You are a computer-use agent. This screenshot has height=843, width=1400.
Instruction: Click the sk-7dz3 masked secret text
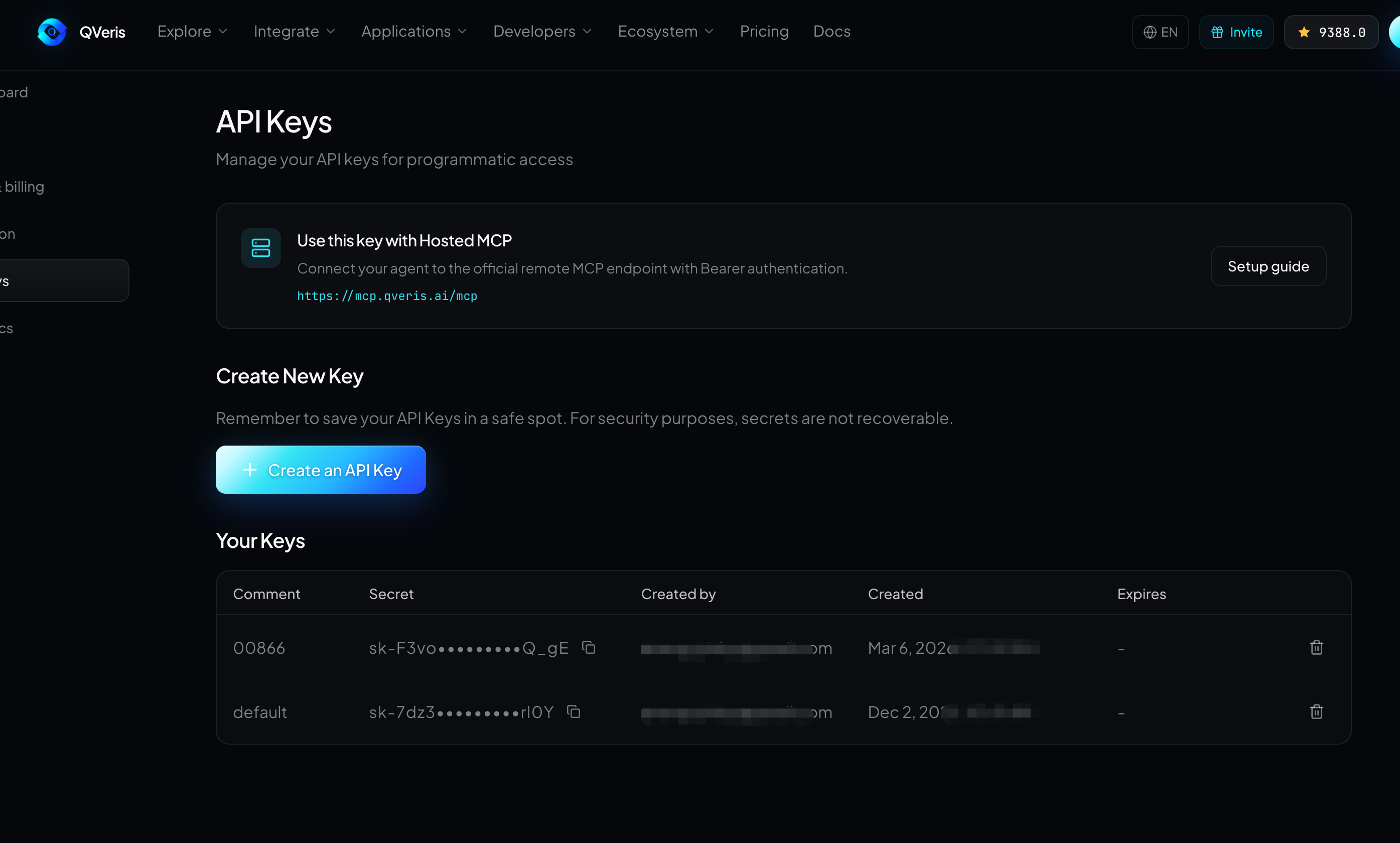click(x=461, y=712)
